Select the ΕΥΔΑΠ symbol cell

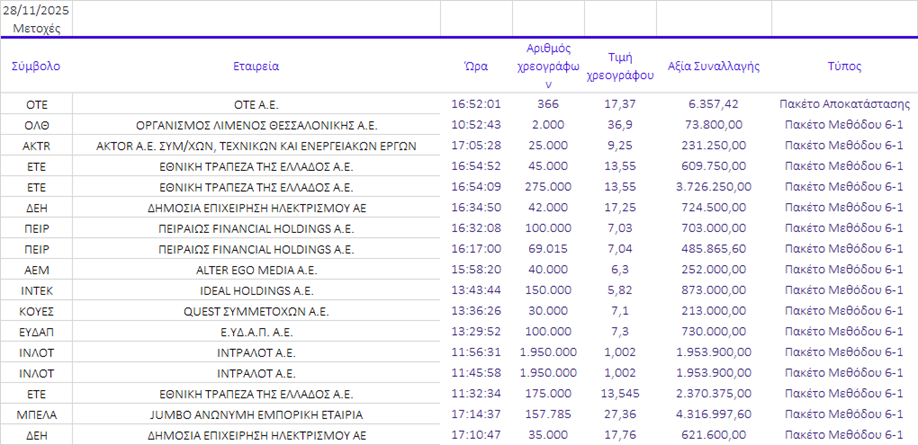(x=36, y=333)
